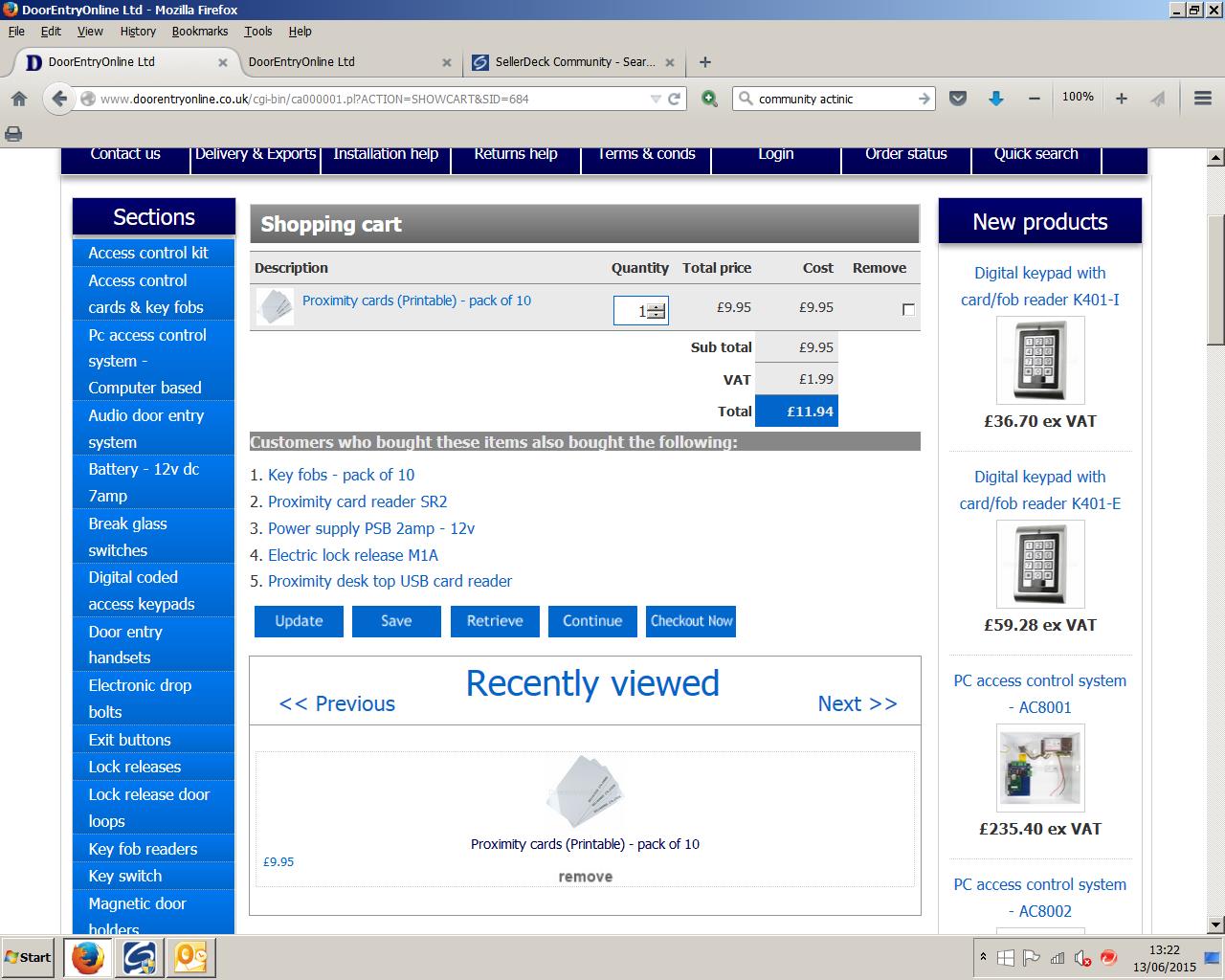The image size is (1225, 980).
Task: Open the Firefox hamburger menu
Action: pos(1203,99)
